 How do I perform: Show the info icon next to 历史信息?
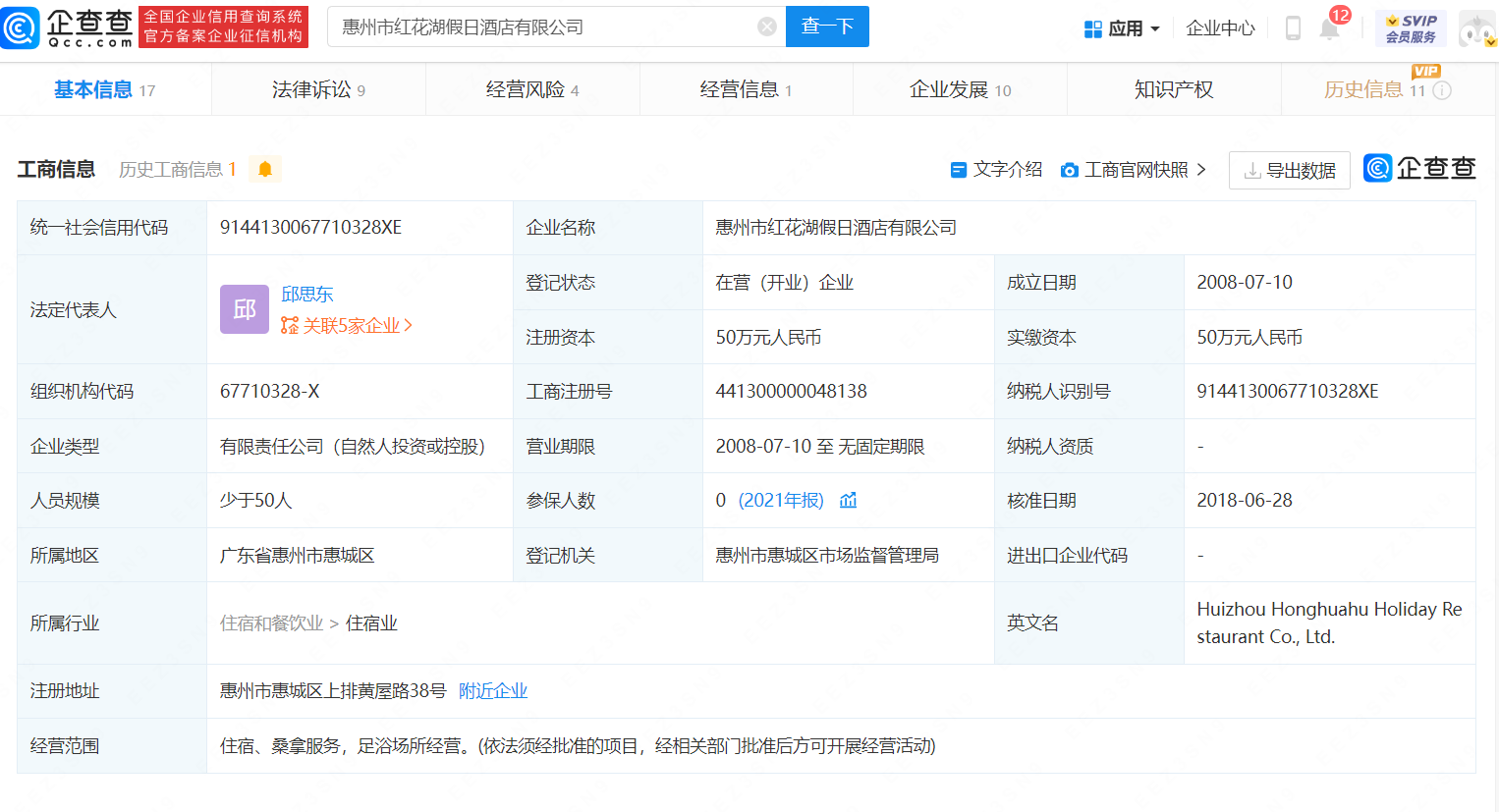(1442, 90)
